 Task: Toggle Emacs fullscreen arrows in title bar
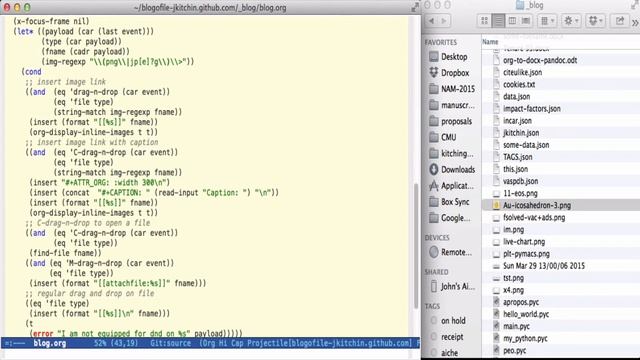[415, 7]
